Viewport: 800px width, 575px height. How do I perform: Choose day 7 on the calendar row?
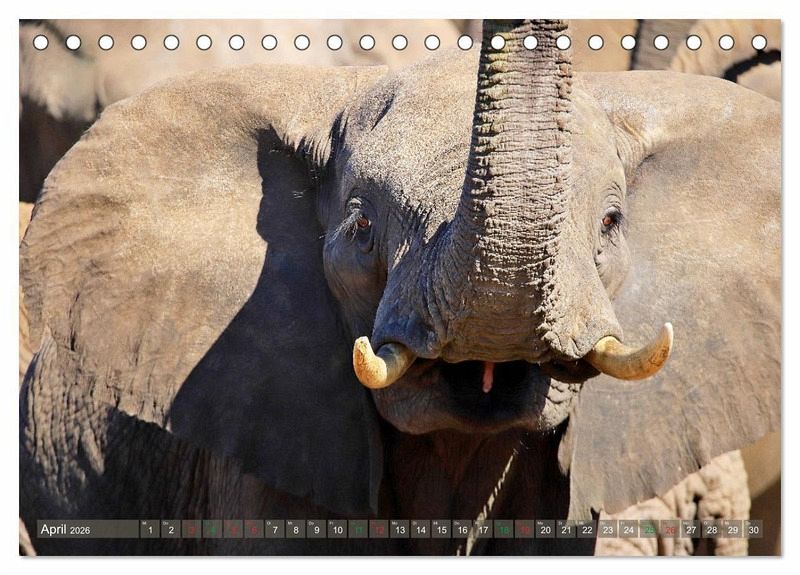(275, 529)
